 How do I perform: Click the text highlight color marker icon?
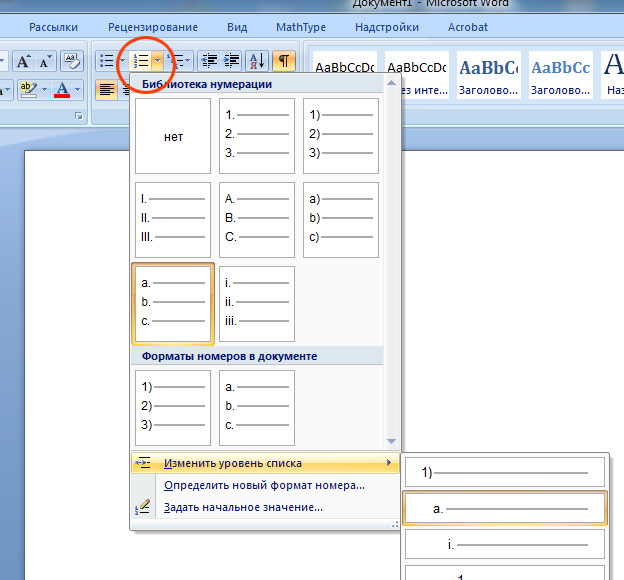[x=28, y=90]
